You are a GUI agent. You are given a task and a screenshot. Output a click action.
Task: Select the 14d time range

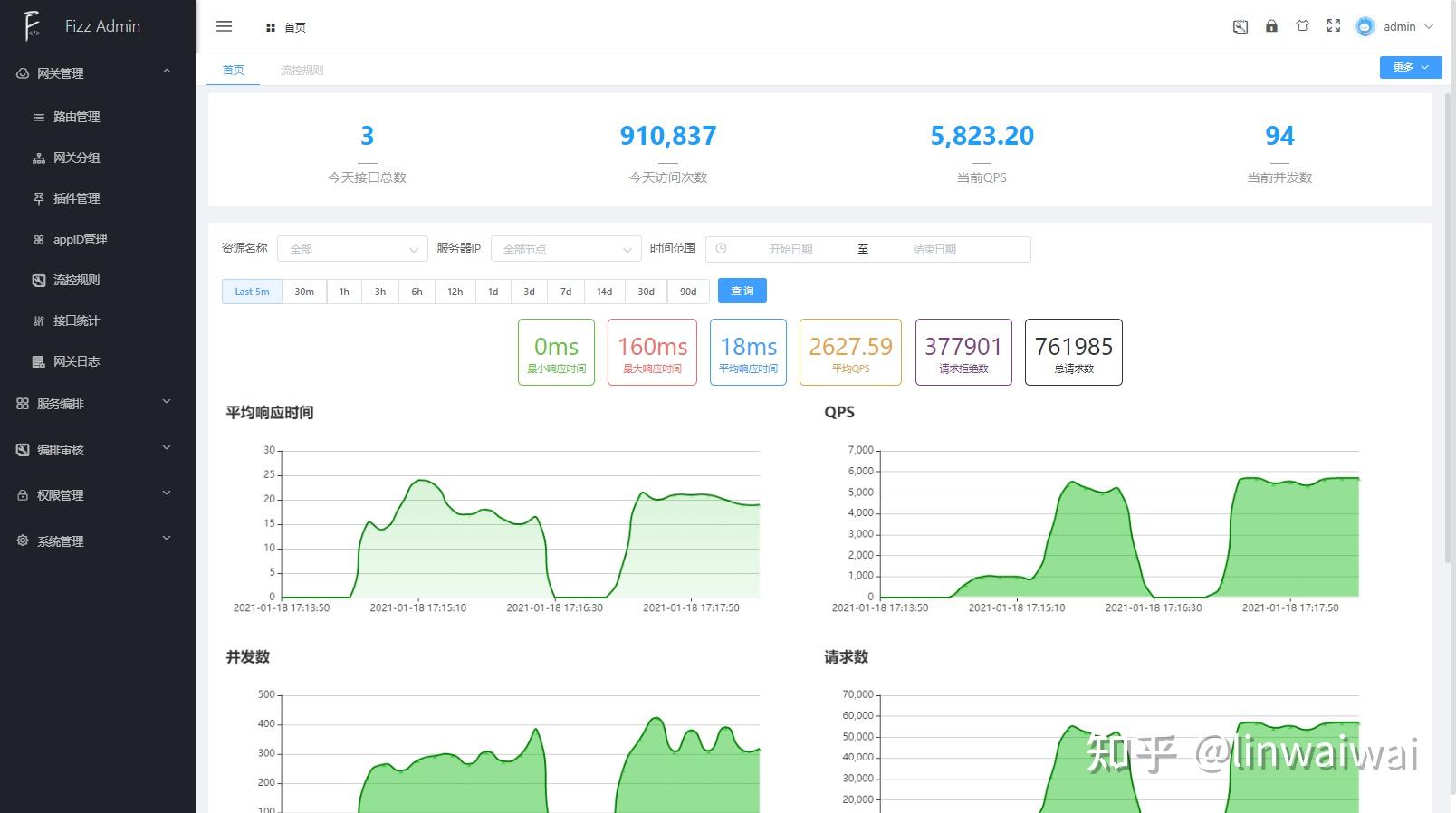click(604, 292)
